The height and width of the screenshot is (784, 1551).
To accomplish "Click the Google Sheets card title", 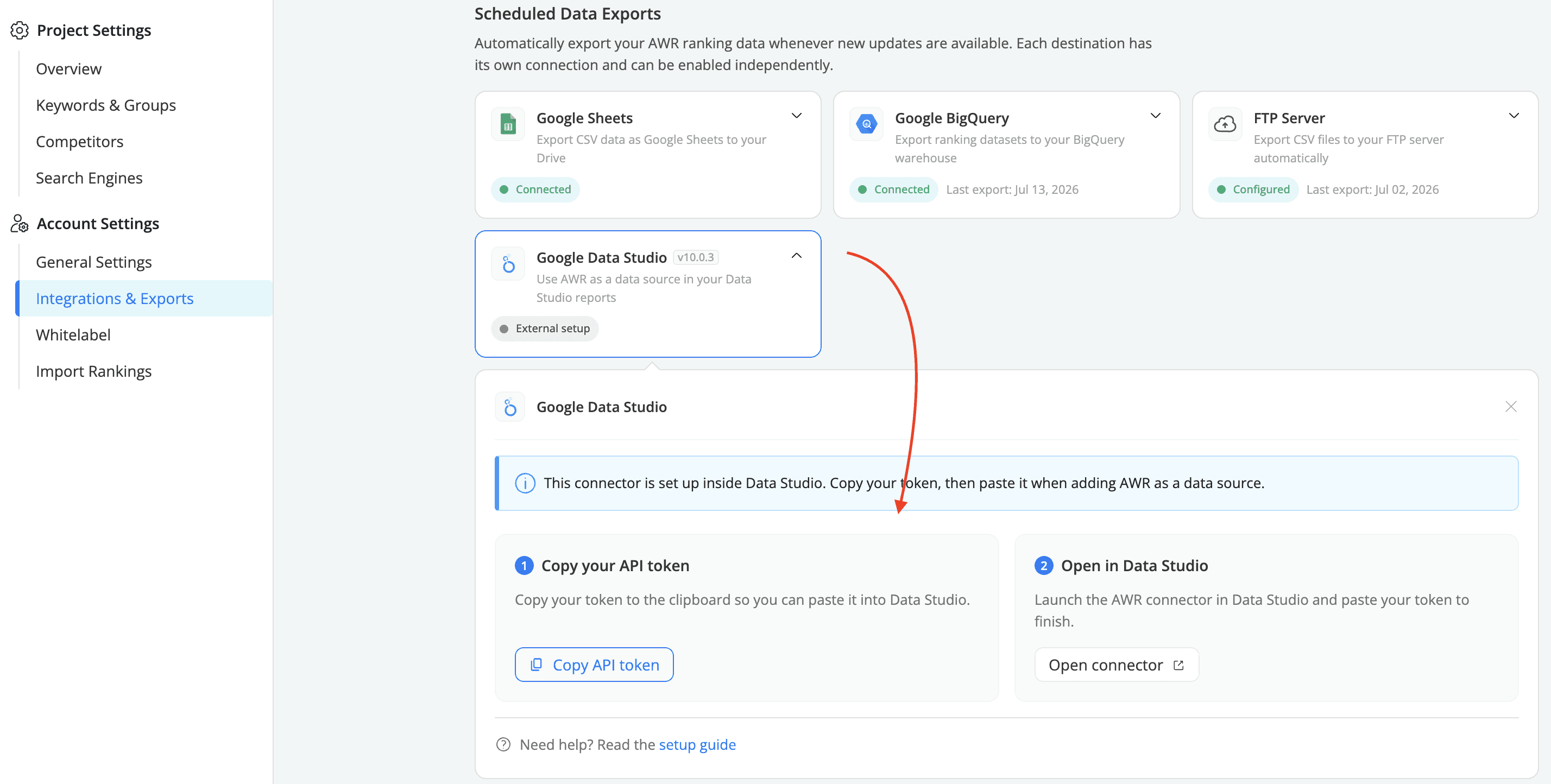I will point(584,118).
